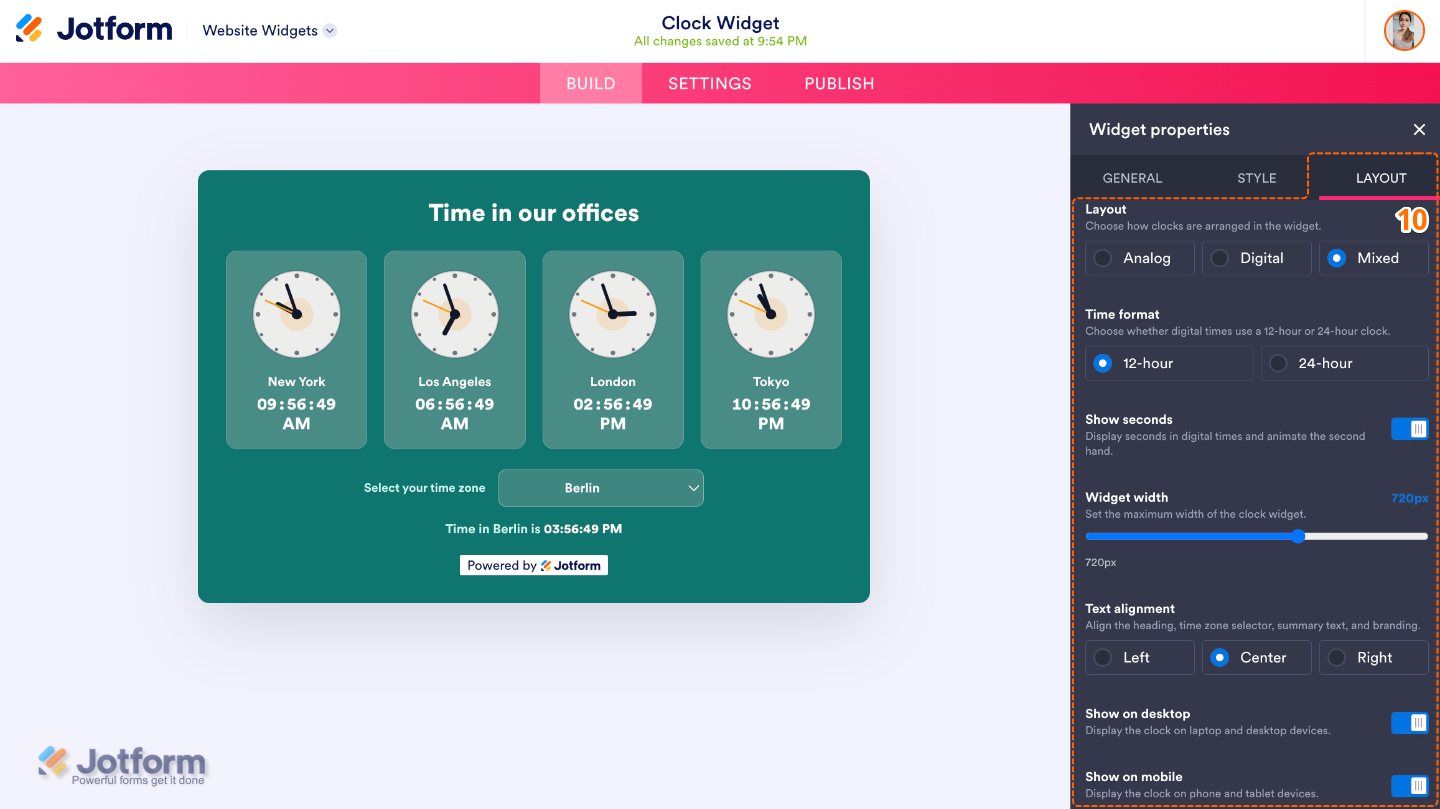Toggle the Show on mobile switch
This screenshot has width=1440, height=809.
(1410, 786)
